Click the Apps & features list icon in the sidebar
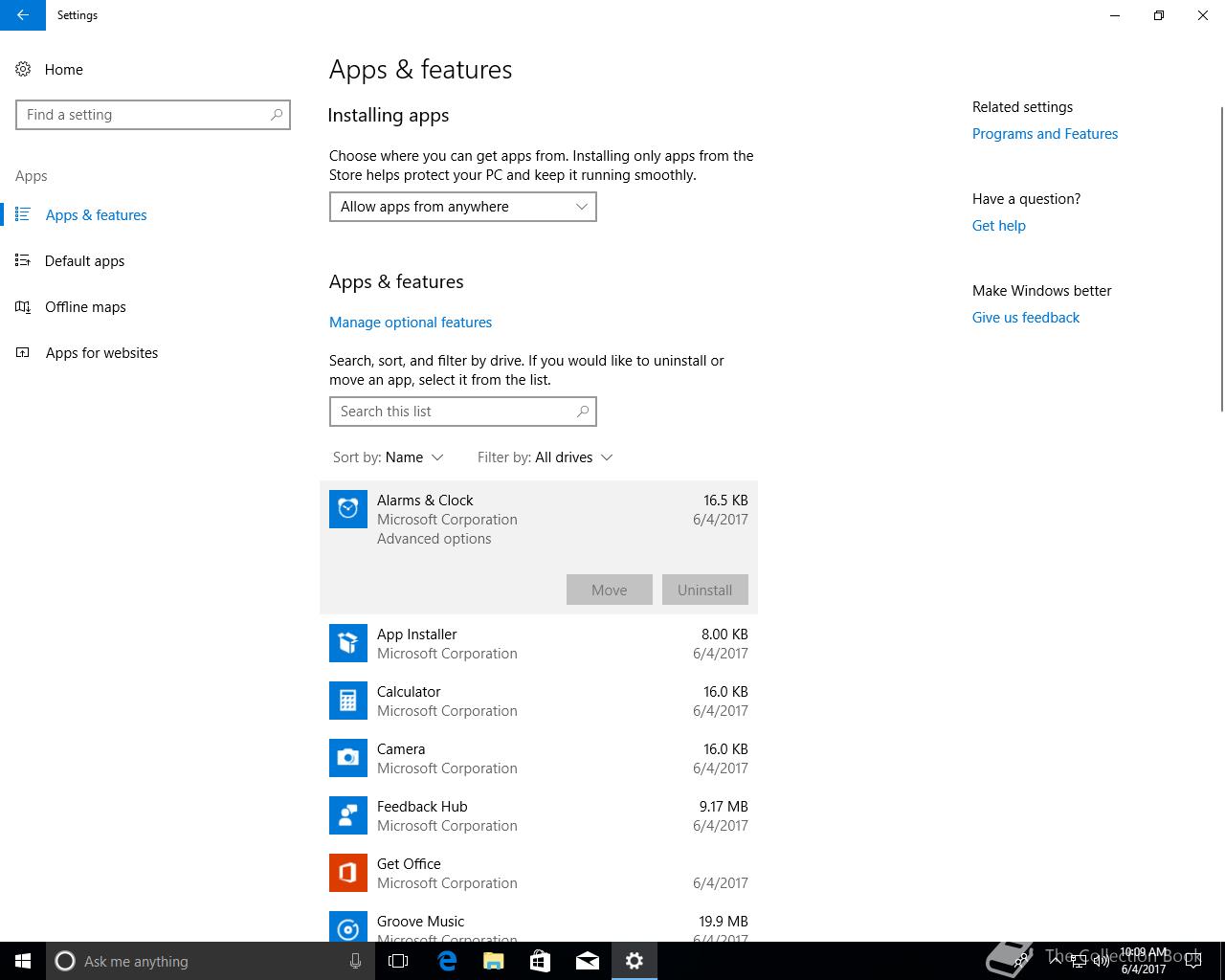The image size is (1225, 980). pyautogui.click(x=23, y=214)
